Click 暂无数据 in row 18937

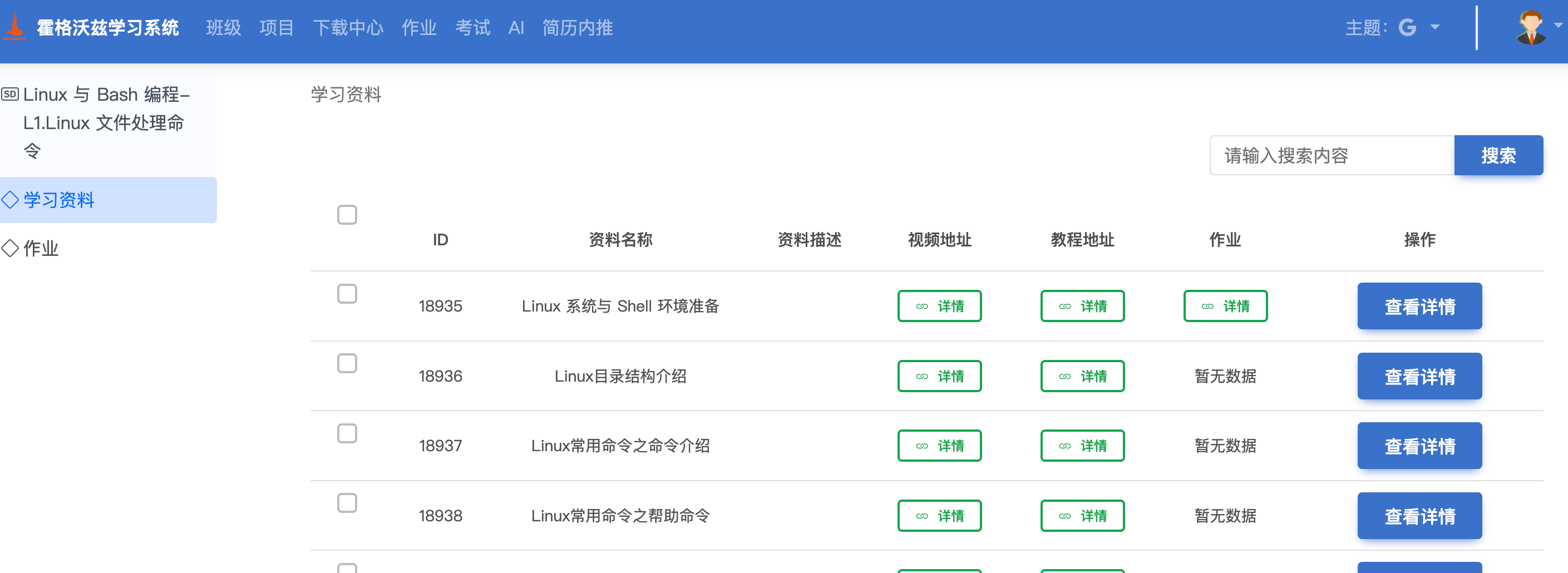(x=1225, y=445)
